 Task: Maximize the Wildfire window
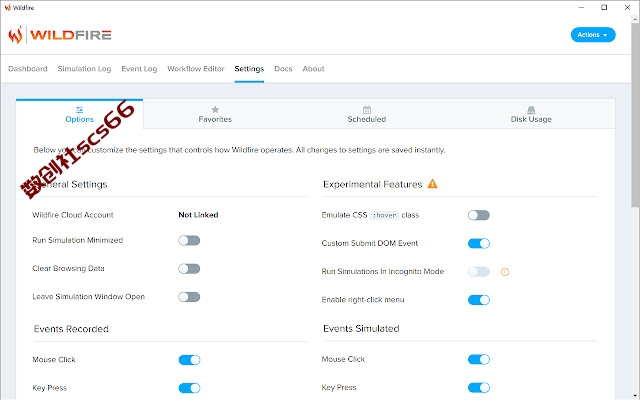(604, 7)
